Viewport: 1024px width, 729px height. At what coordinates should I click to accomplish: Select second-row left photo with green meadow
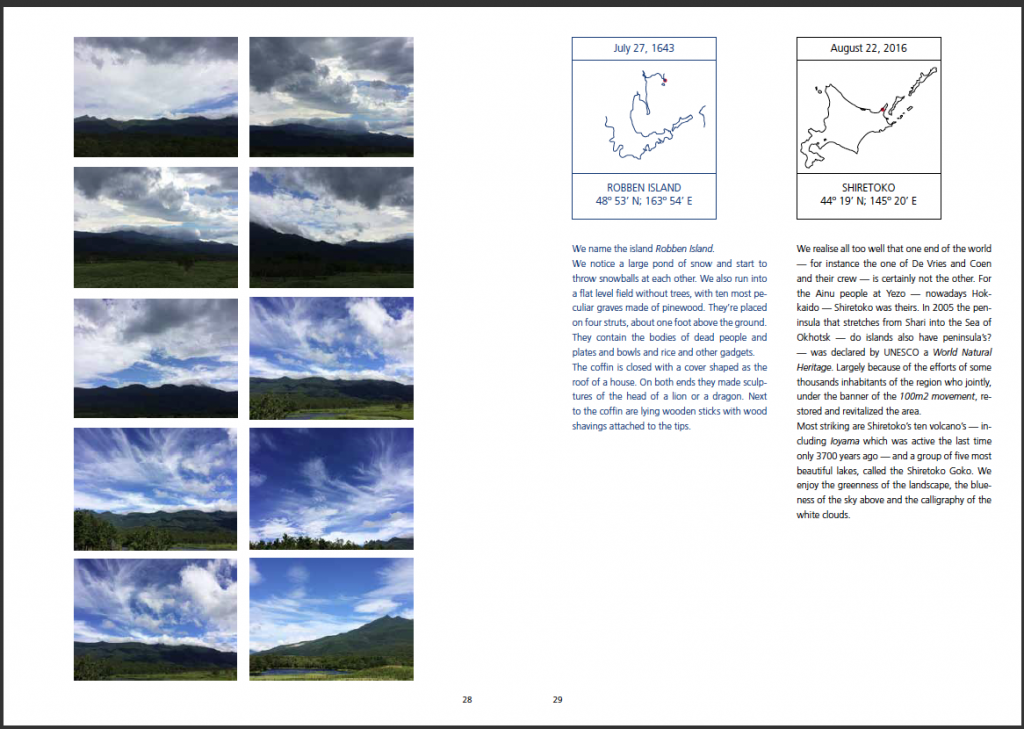coord(155,227)
